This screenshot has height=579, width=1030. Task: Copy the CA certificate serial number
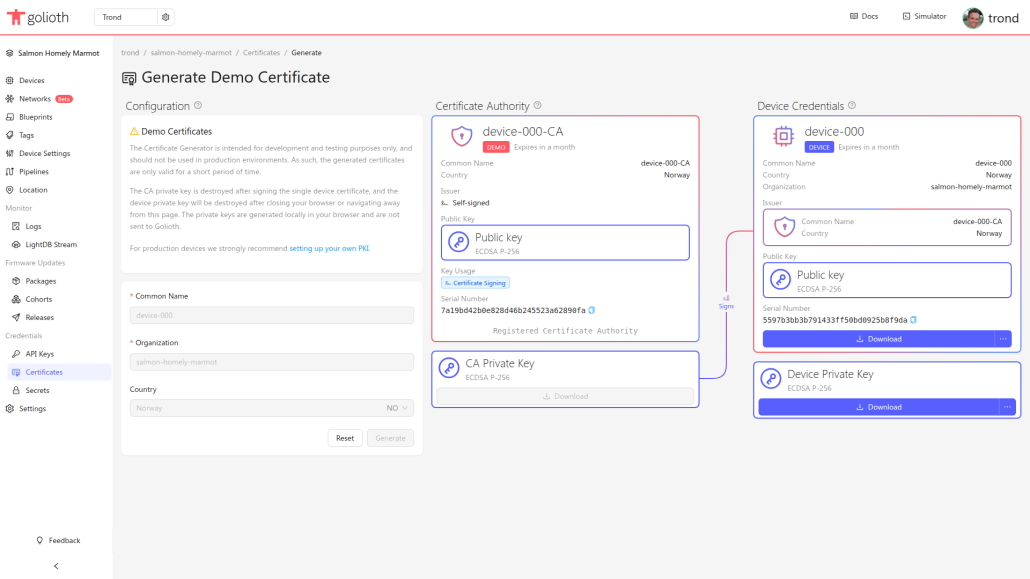coord(592,310)
